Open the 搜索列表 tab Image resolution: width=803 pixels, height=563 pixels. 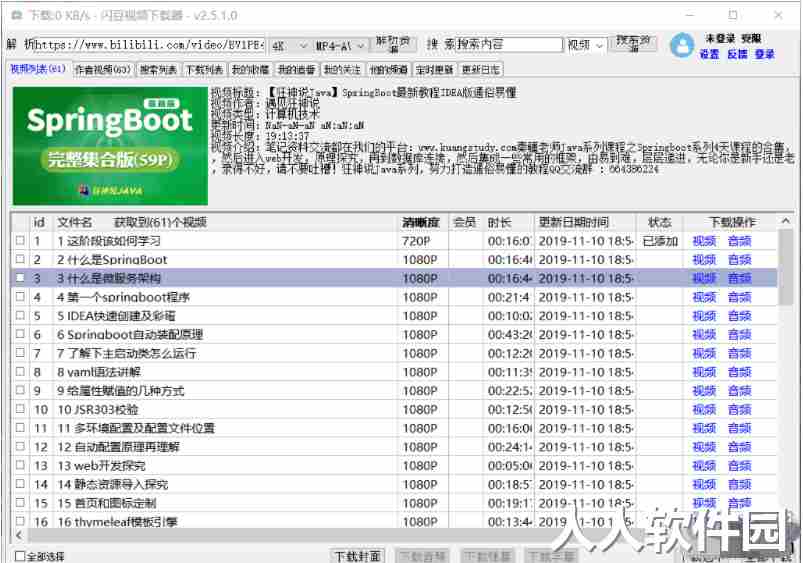click(x=158, y=69)
